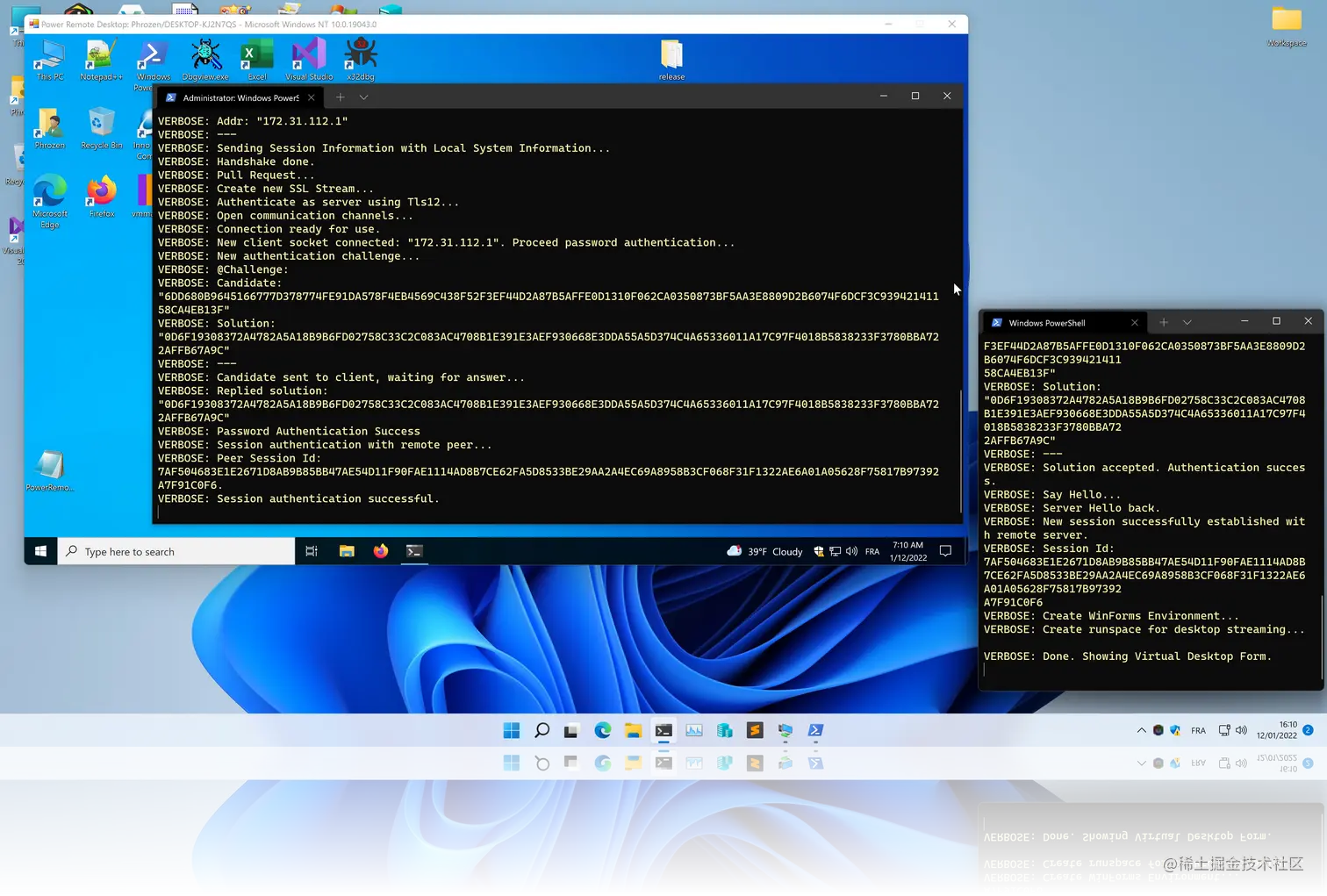The height and width of the screenshot is (896, 1327).
Task: Expand the local PowerShell profile dropdown chevron
Action: [x=1187, y=323]
